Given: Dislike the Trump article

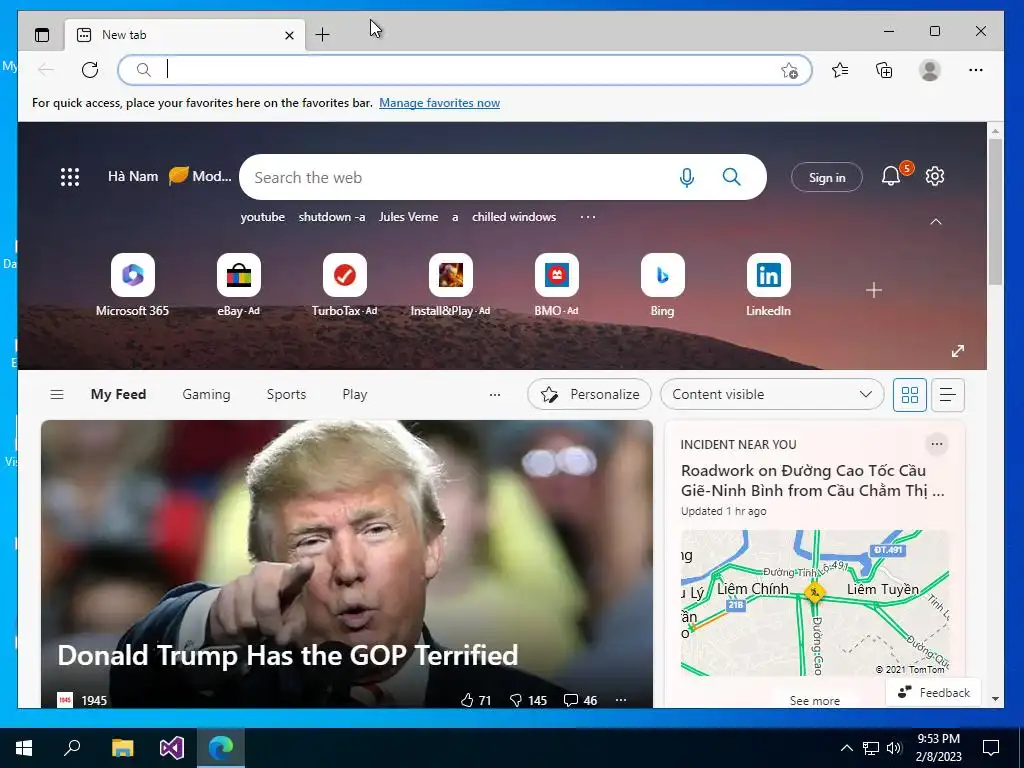Looking at the screenshot, I should pyautogui.click(x=528, y=700).
